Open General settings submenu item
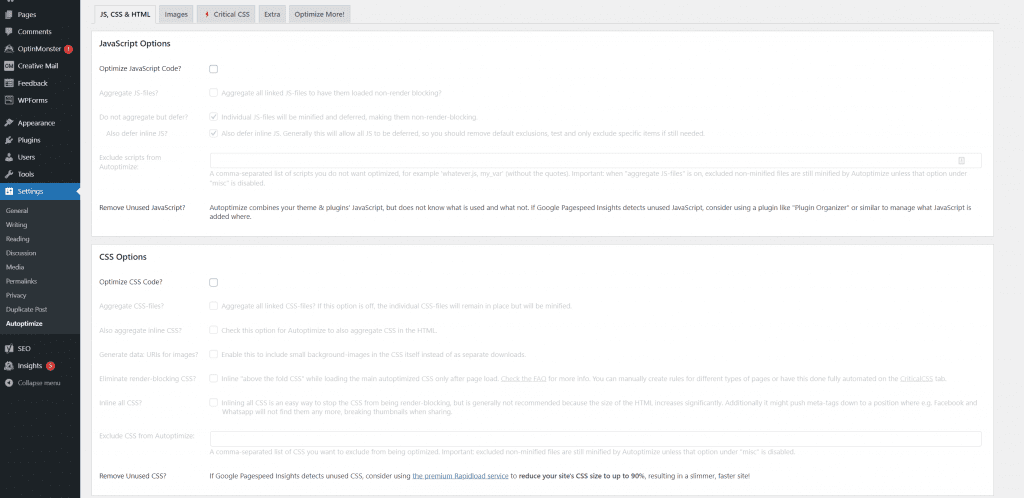Screen dimensions: 1024x498 click(17, 211)
